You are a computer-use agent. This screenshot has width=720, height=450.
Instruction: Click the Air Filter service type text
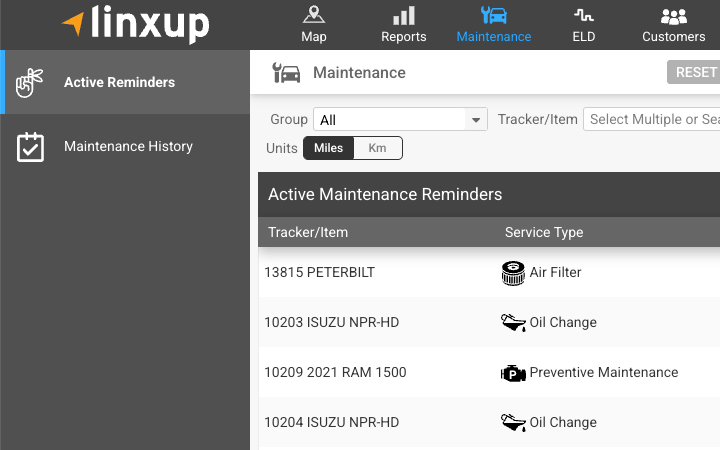pyautogui.click(x=555, y=272)
